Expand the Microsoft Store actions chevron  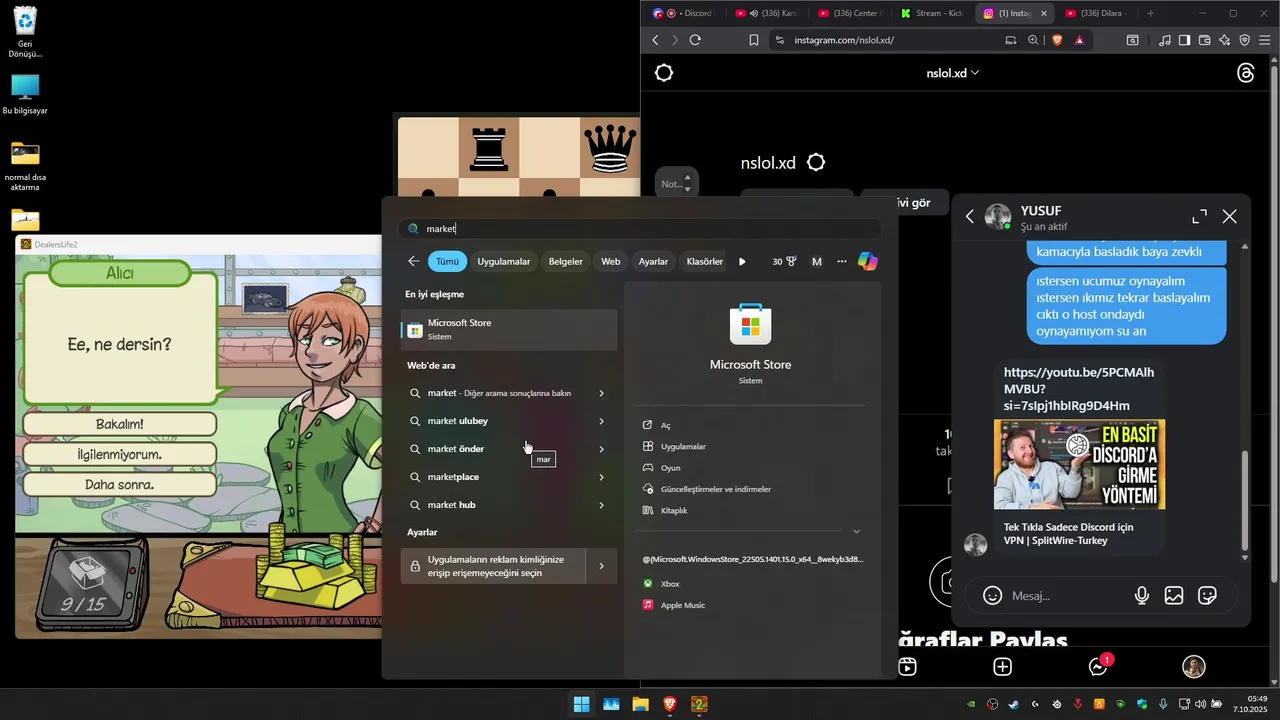tap(856, 531)
